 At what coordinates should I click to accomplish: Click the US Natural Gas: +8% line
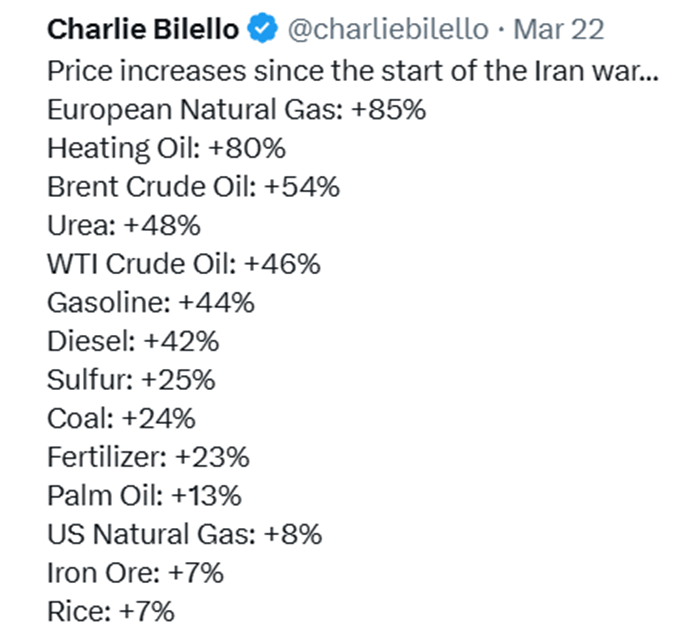point(184,535)
